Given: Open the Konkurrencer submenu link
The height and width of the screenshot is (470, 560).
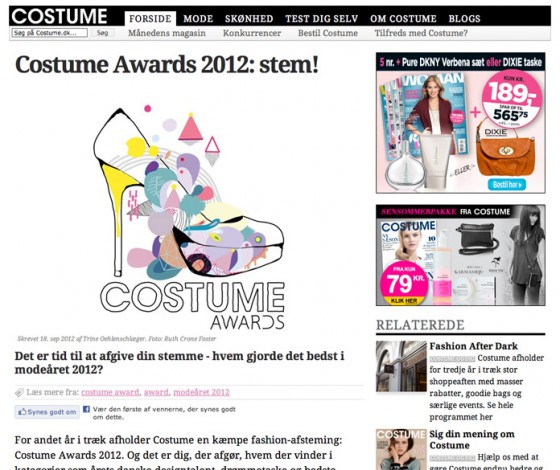Looking at the screenshot, I should (252, 33).
